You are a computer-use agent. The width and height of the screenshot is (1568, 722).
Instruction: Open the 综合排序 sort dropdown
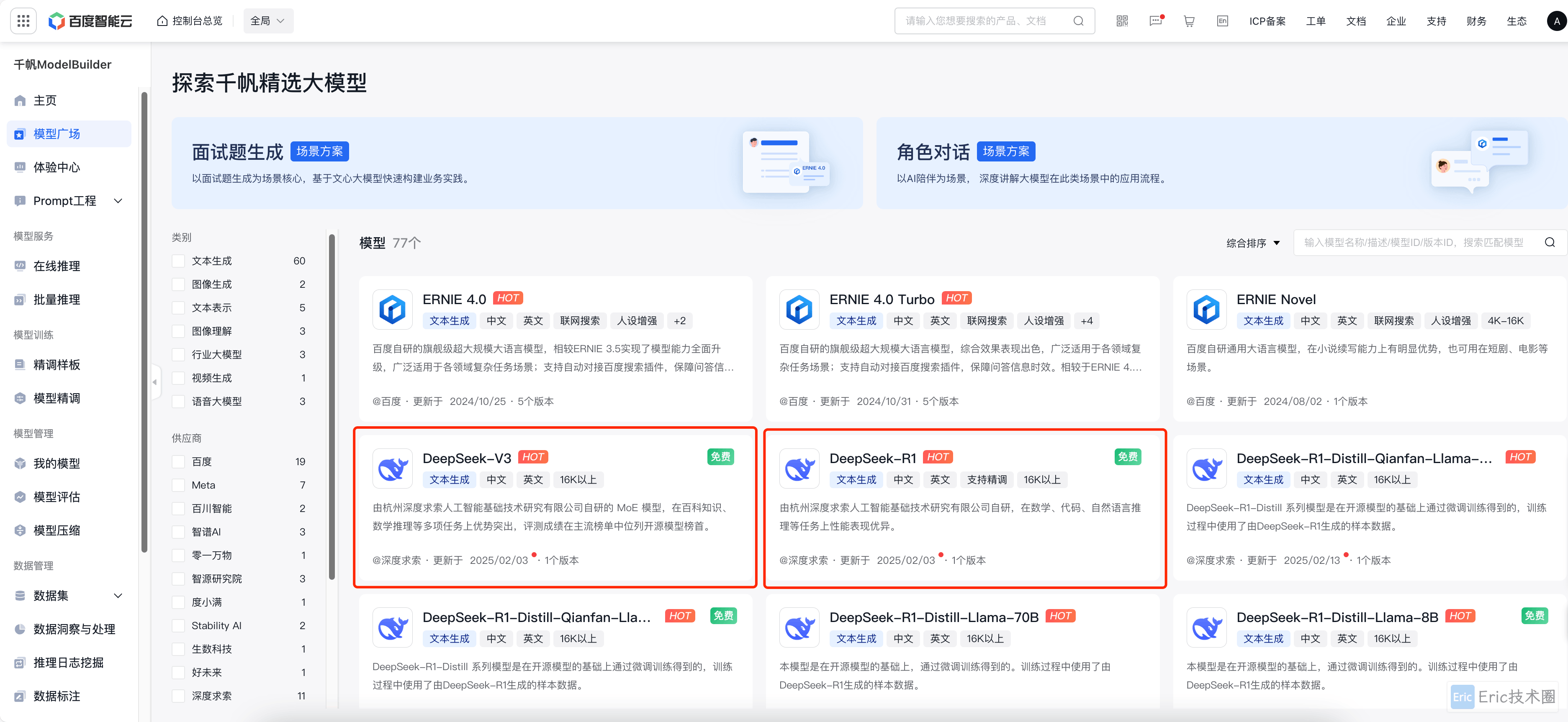click(1253, 243)
